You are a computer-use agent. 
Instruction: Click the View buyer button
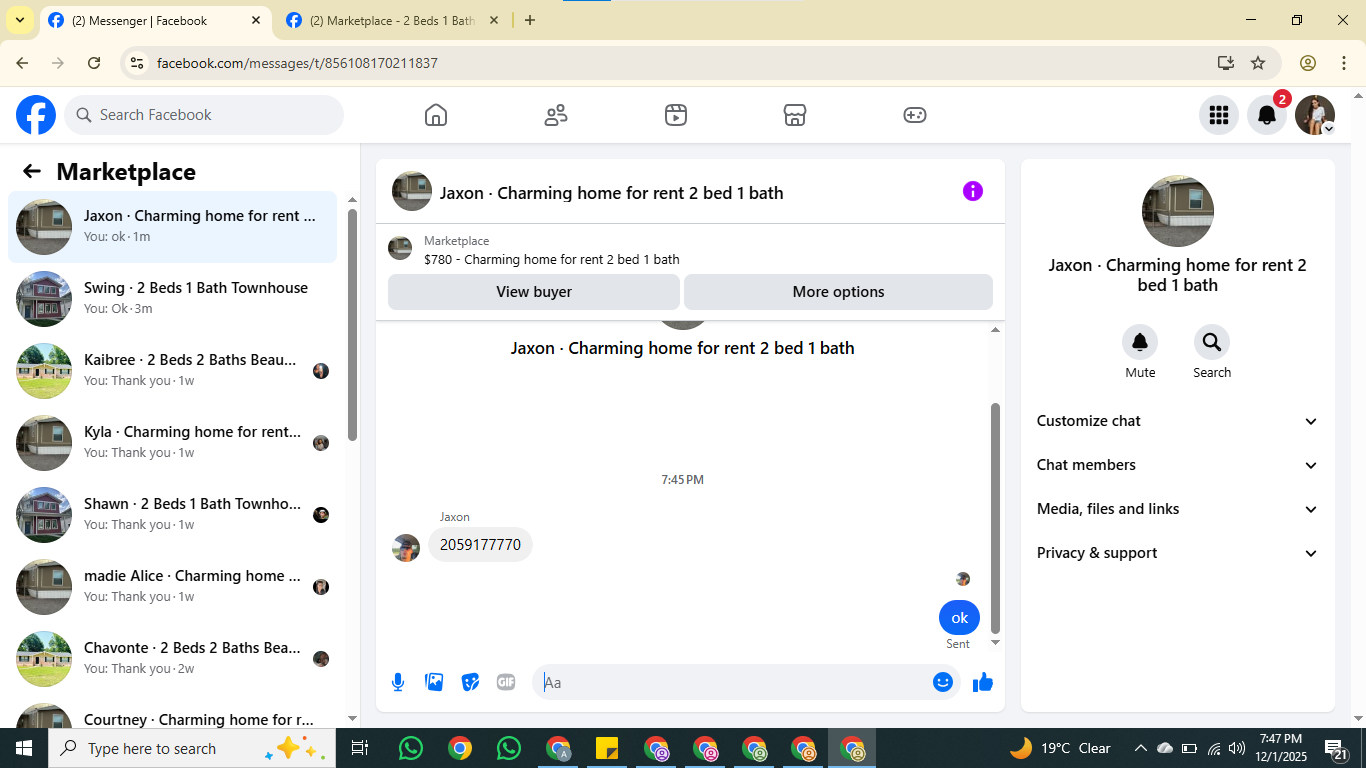(534, 292)
